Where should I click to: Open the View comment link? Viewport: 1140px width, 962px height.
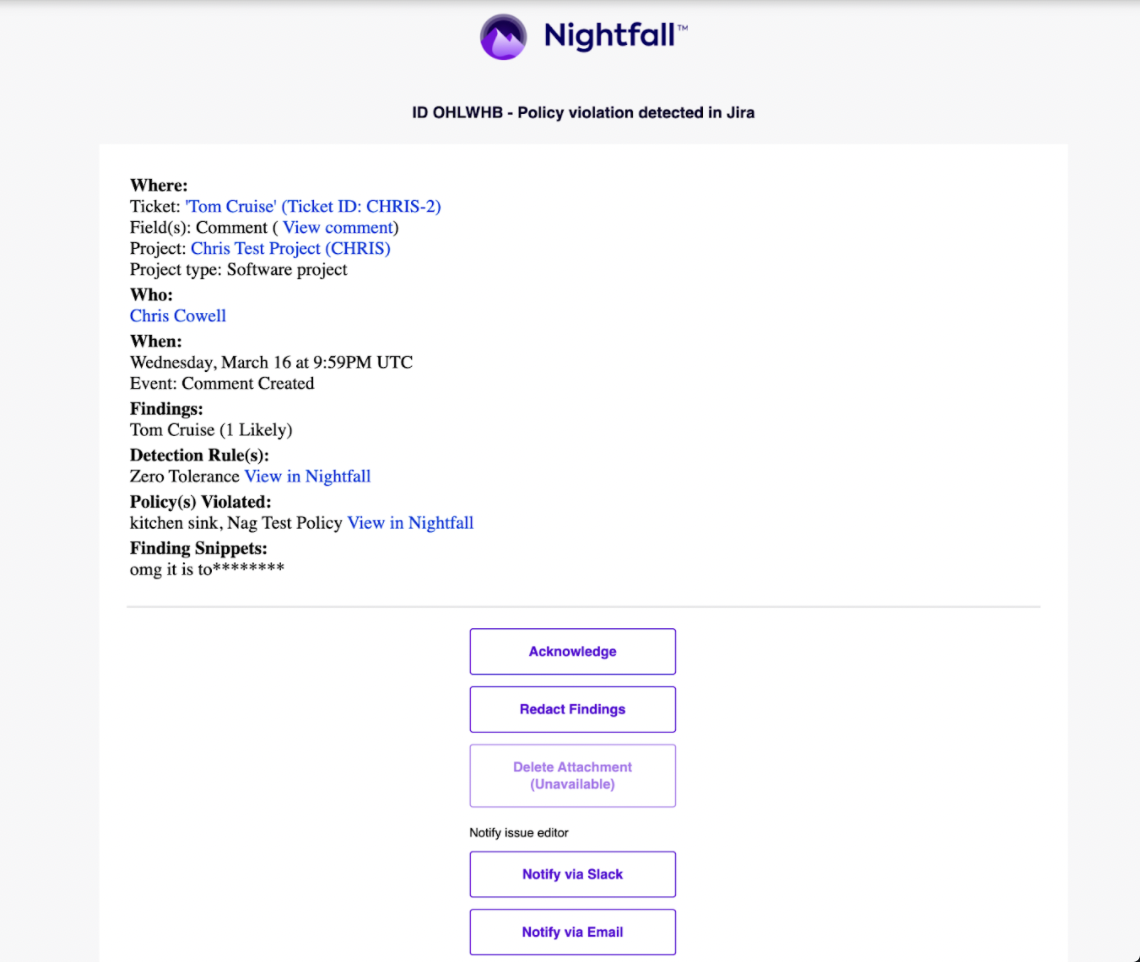(x=338, y=228)
